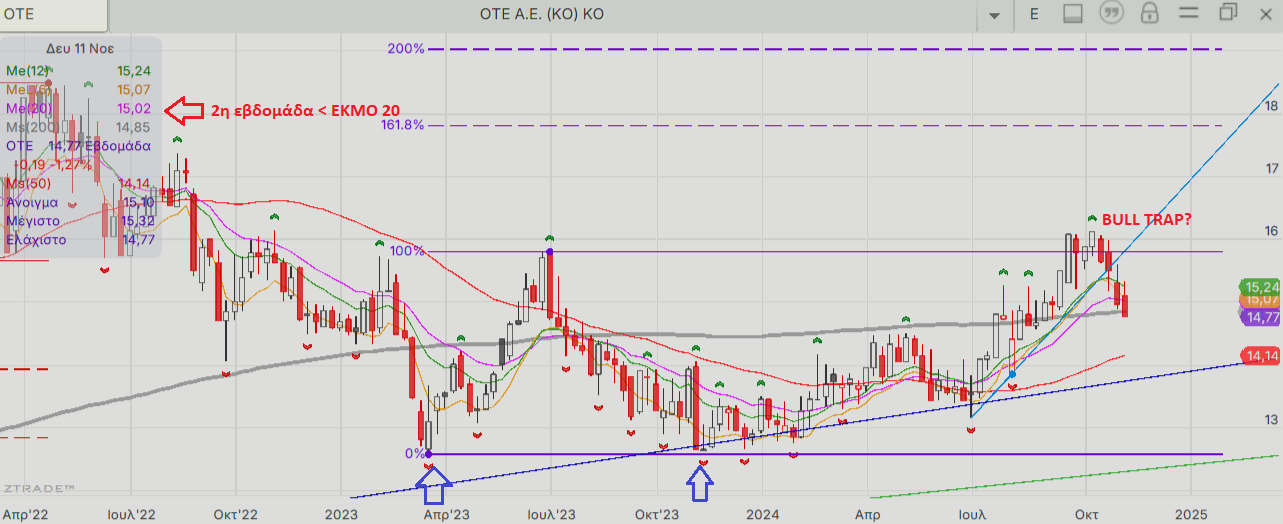Select the Ms(200) 14,85 legend row
The width and height of the screenshot is (1283, 524).
[x=78, y=127]
